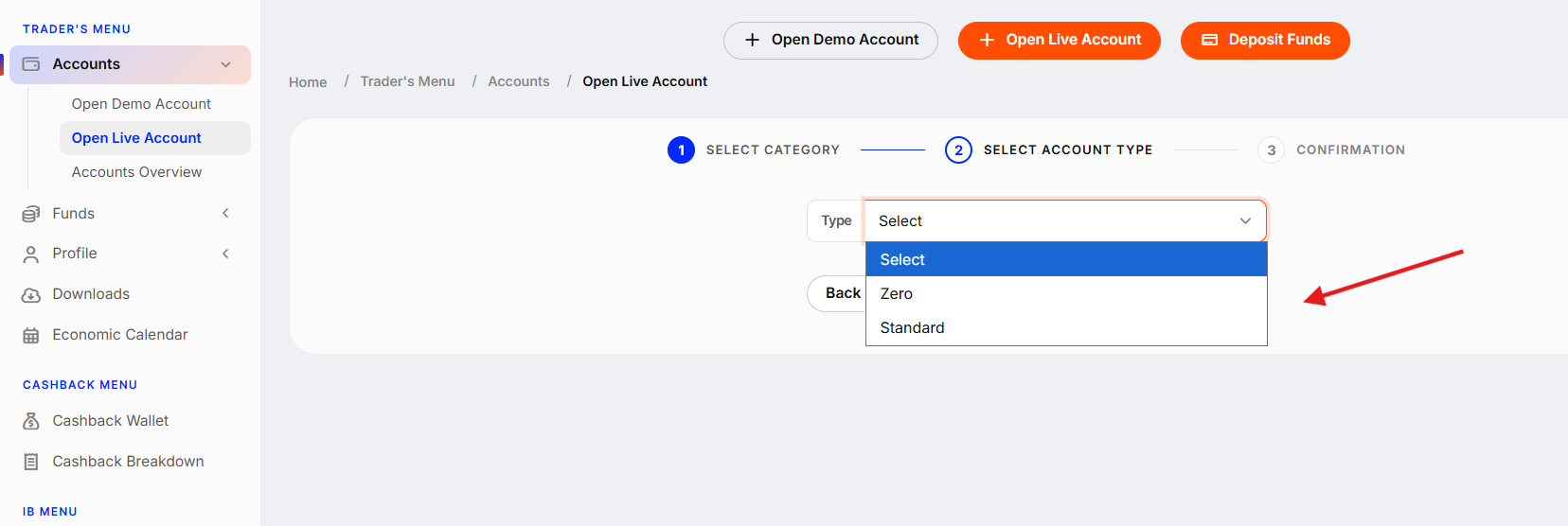Click the Open Demo Account button
Image resolution: width=1568 pixels, height=526 pixels.
tap(830, 40)
